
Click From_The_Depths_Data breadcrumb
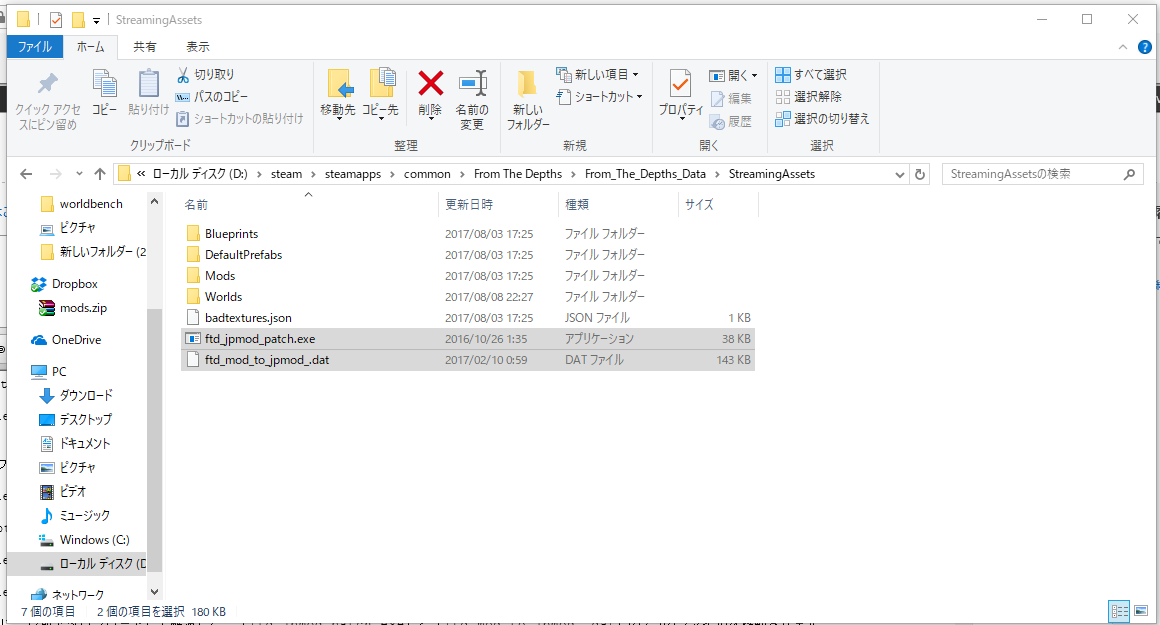(x=645, y=175)
